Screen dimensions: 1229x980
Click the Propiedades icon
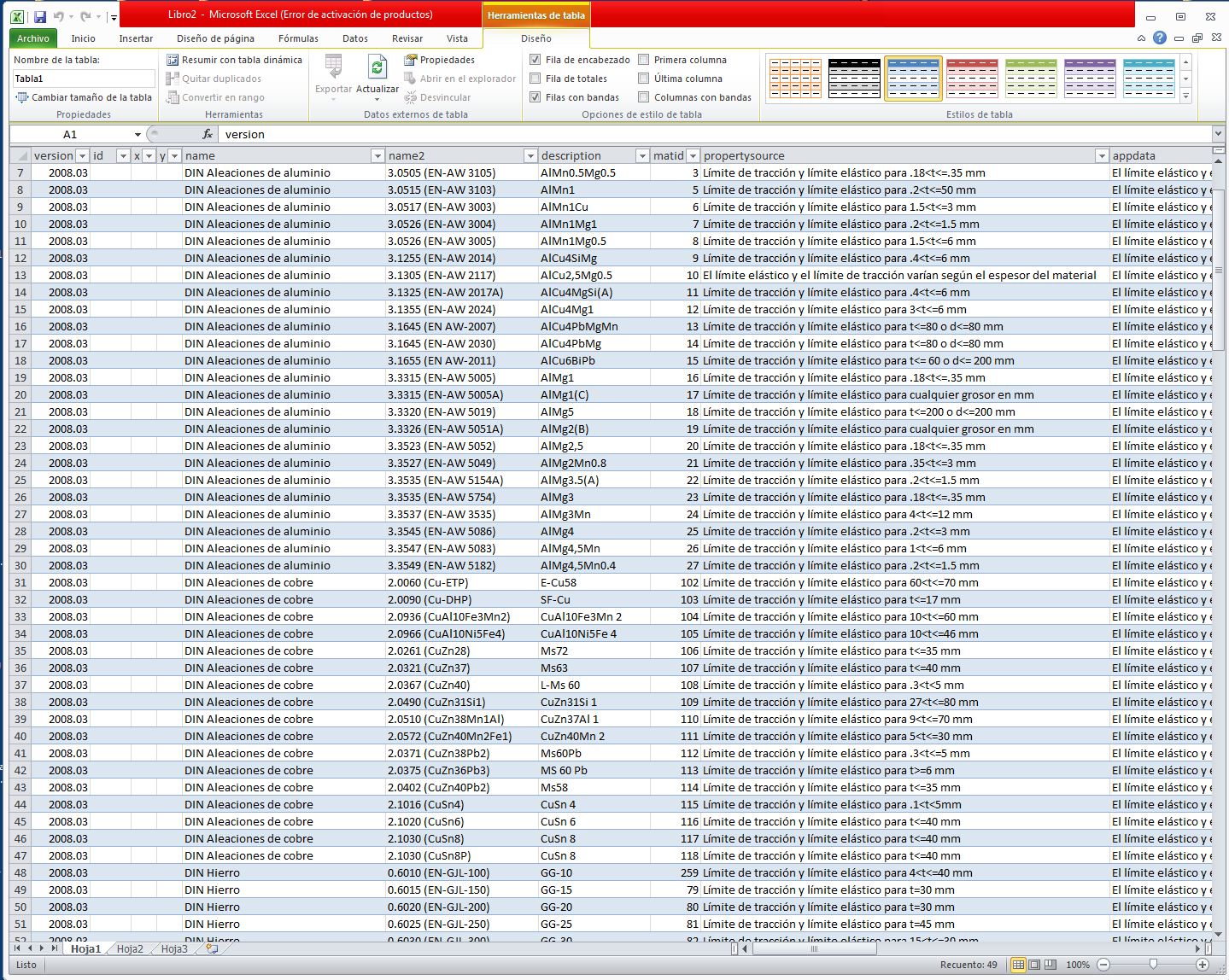411,60
